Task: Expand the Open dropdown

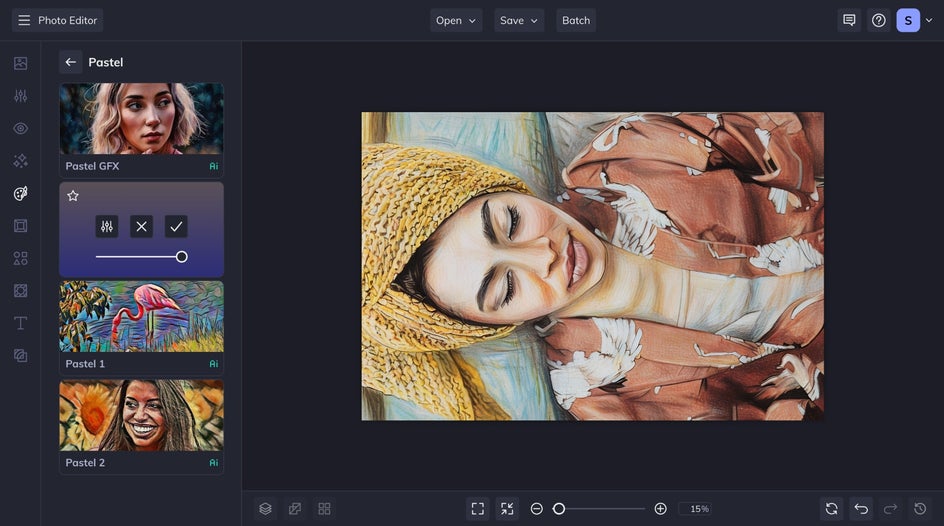Action: coord(456,20)
